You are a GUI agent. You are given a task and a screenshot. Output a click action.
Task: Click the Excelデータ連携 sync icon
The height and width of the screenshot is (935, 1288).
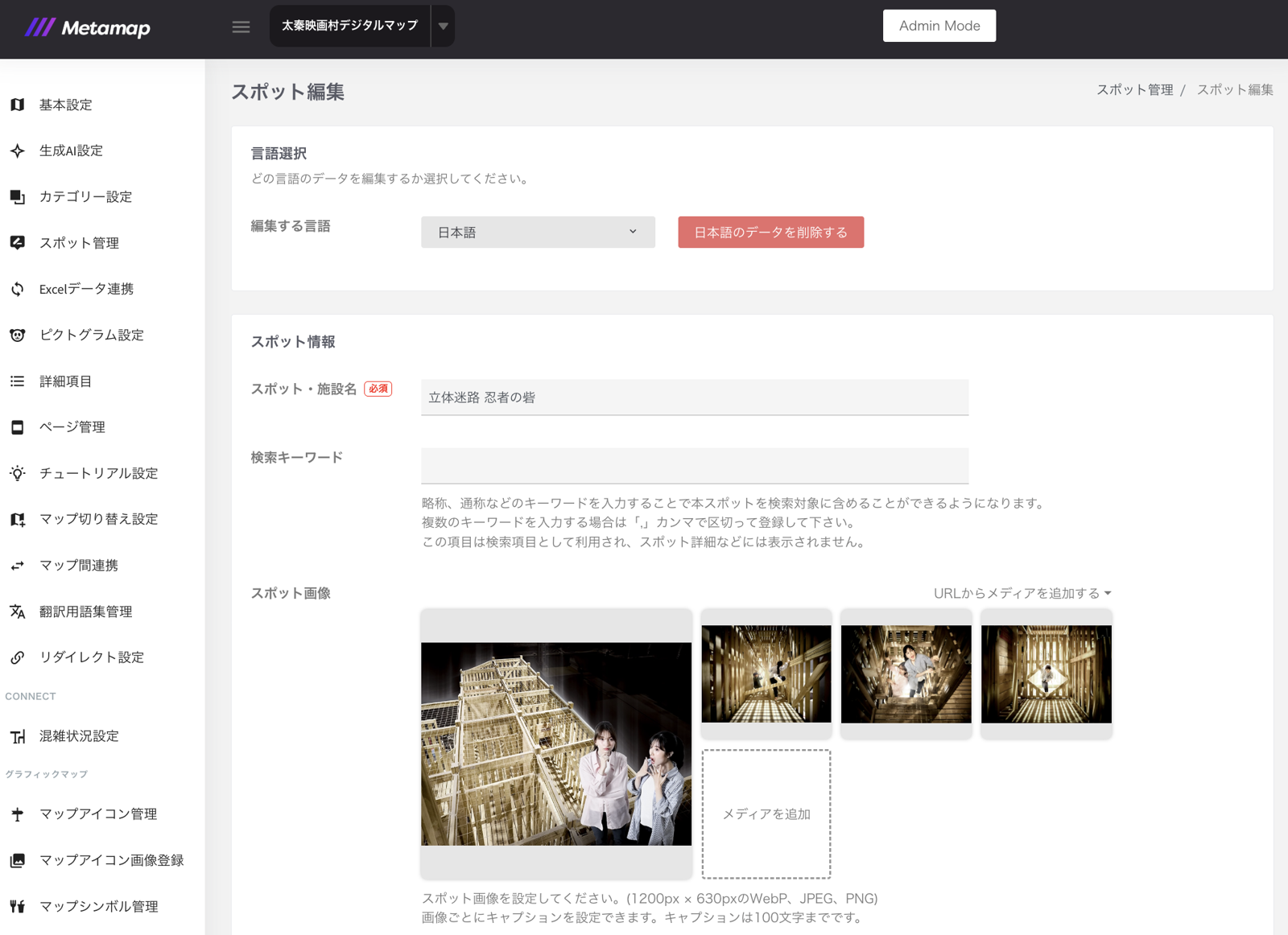click(x=18, y=289)
